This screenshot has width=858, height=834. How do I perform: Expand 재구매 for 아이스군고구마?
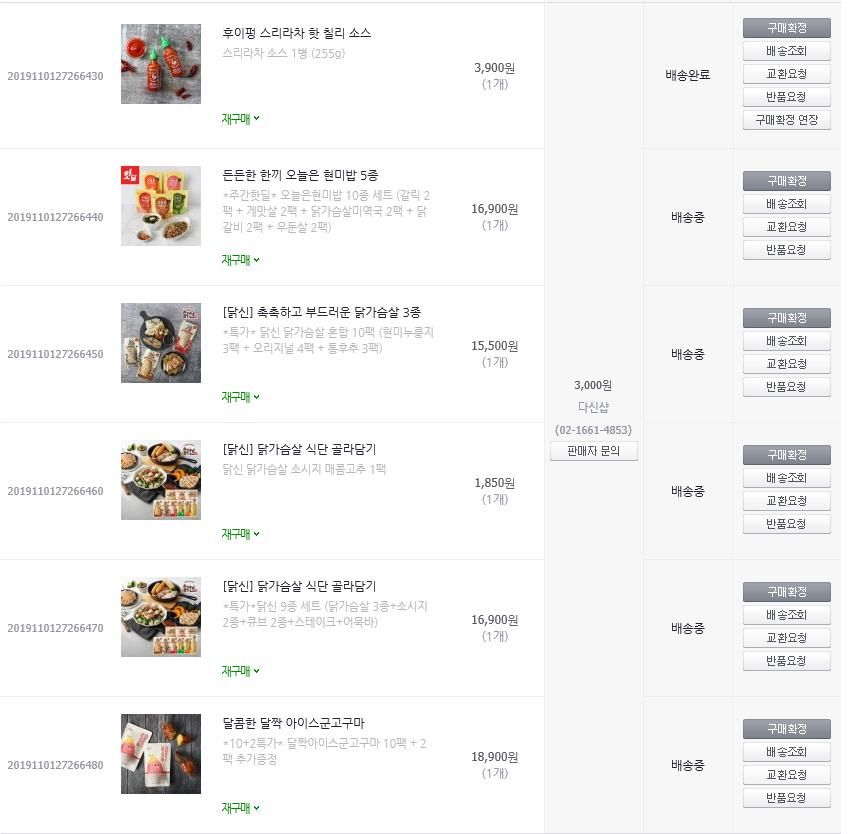tap(240, 808)
